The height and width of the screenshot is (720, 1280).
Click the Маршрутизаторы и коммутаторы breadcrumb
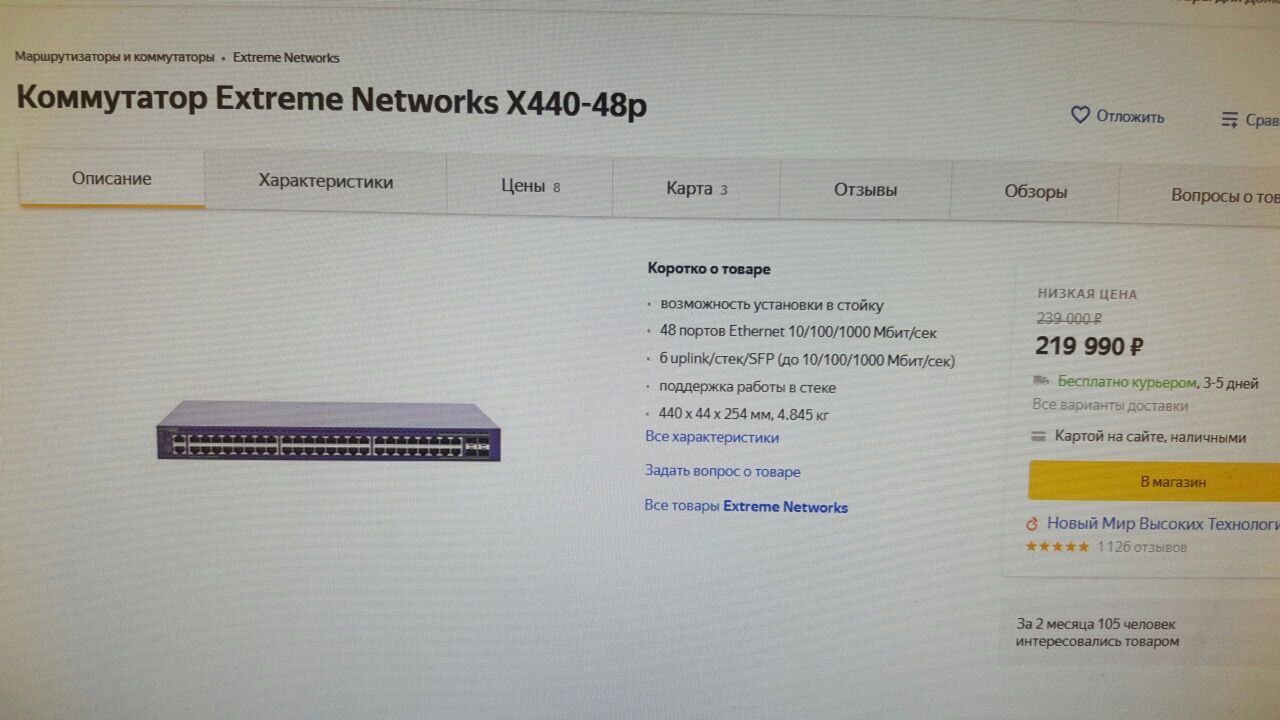coord(114,57)
